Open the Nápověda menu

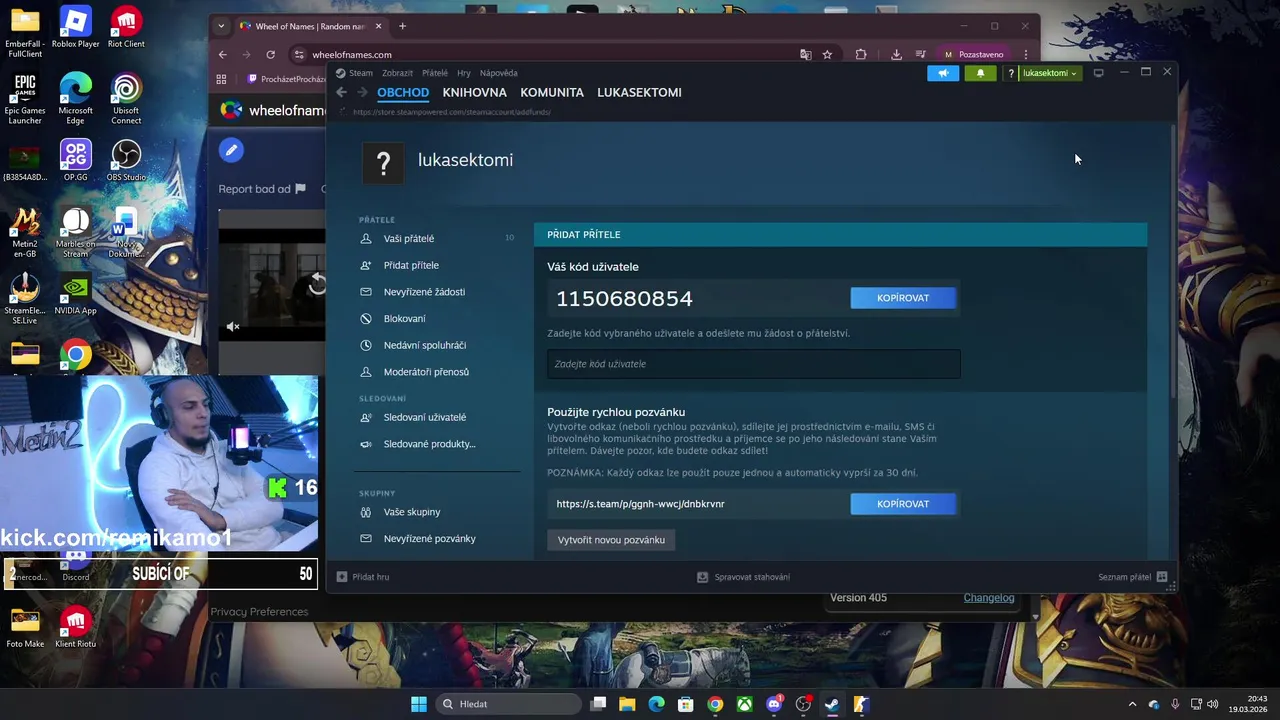498,73
